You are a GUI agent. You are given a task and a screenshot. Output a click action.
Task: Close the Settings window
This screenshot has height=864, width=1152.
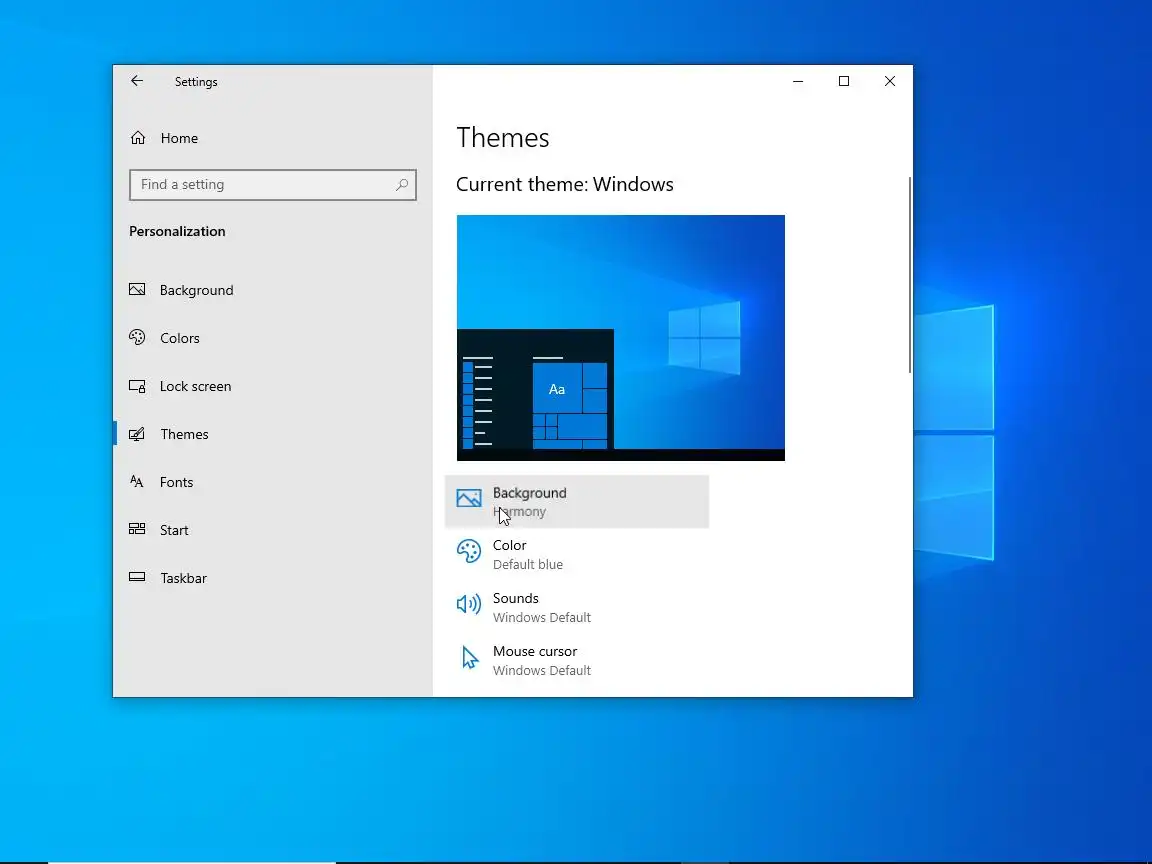(890, 82)
